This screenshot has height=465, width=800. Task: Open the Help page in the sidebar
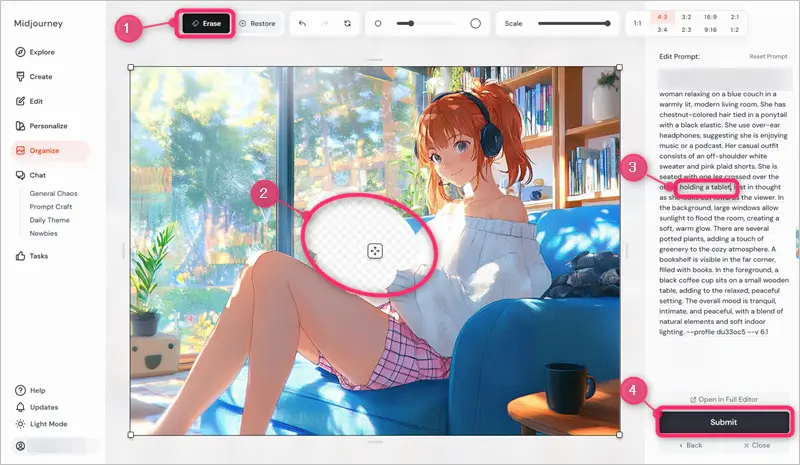37,390
